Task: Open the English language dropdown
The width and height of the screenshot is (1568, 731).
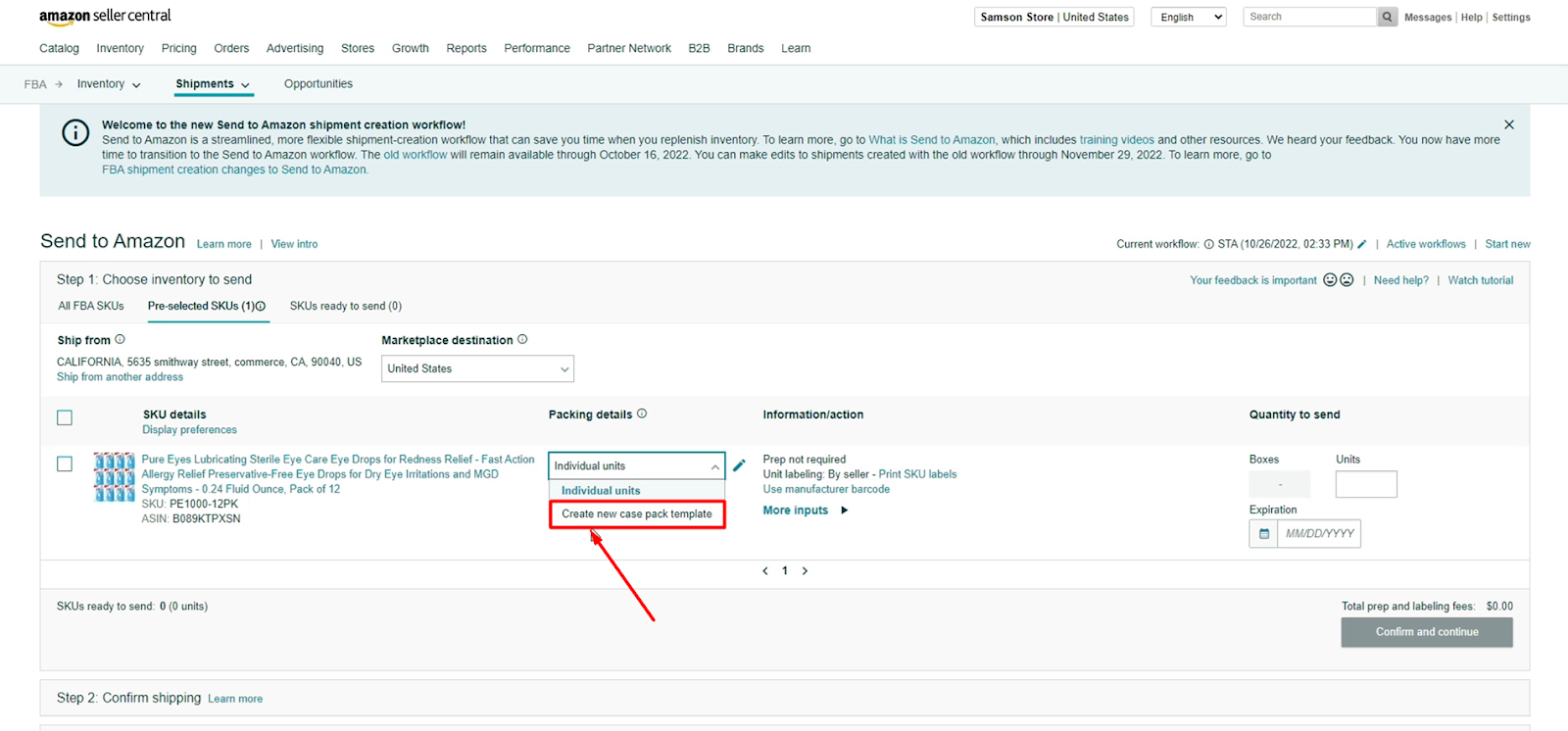Action: pos(1189,17)
